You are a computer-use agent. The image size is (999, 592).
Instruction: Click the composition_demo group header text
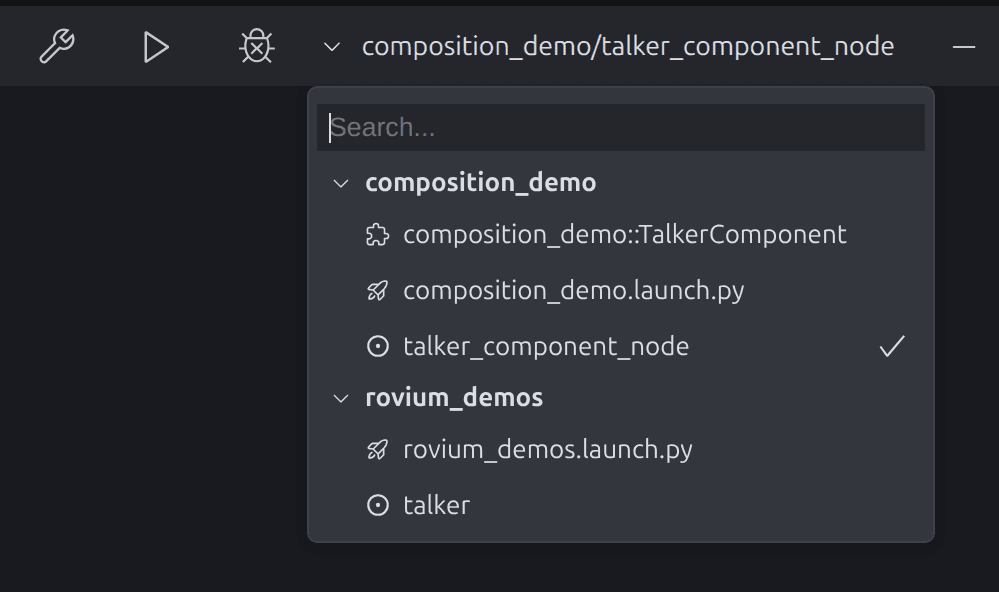480,183
